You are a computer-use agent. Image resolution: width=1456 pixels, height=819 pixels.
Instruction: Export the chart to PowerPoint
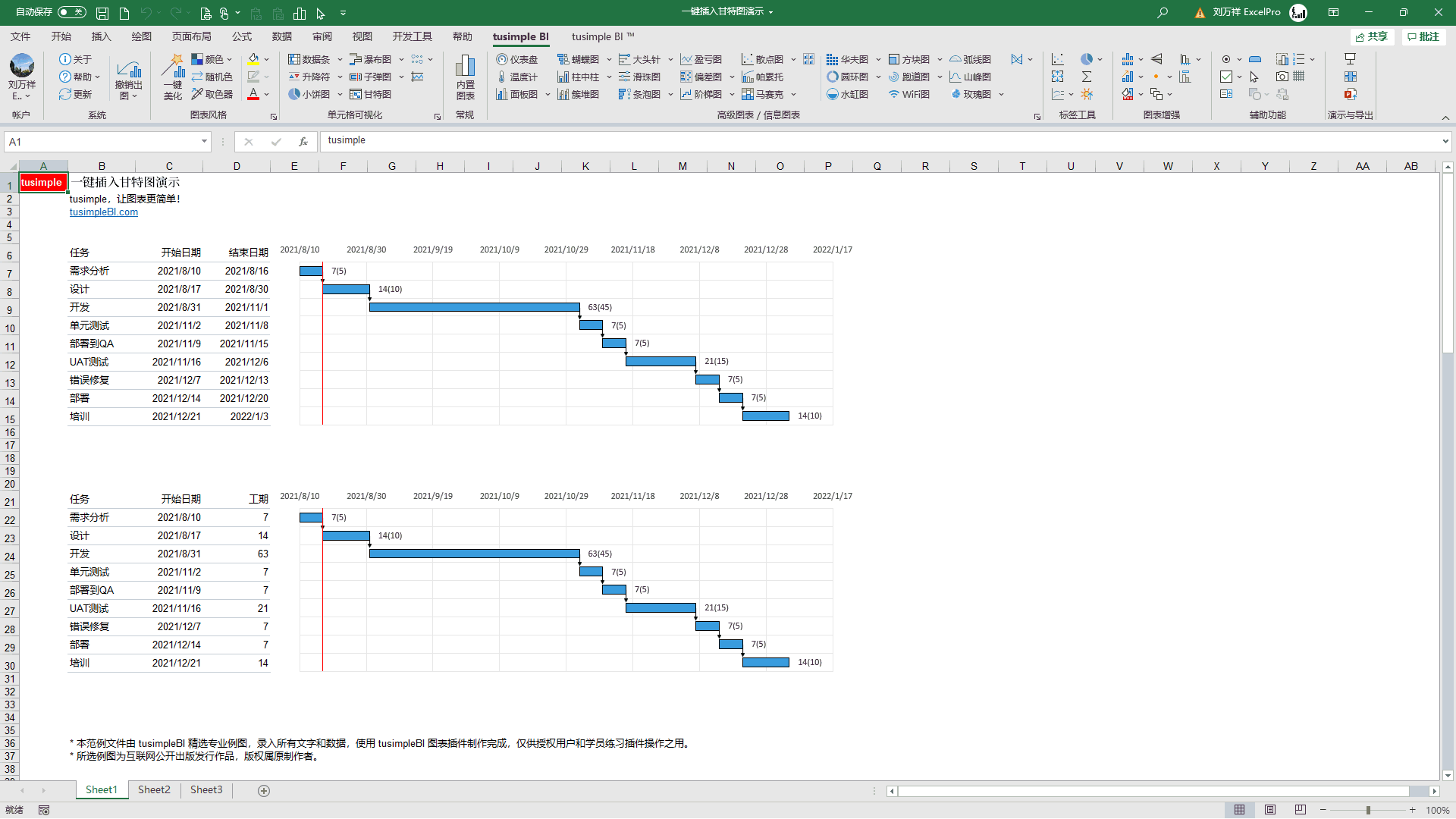click(x=1351, y=94)
